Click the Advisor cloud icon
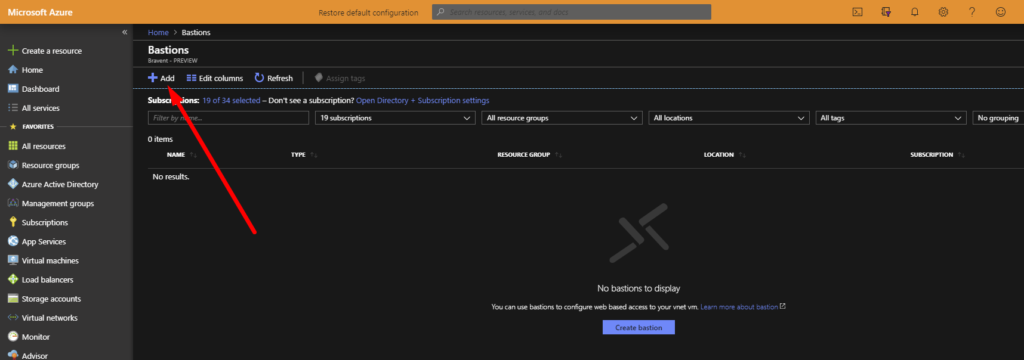 pyautogui.click(x=12, y=355)
